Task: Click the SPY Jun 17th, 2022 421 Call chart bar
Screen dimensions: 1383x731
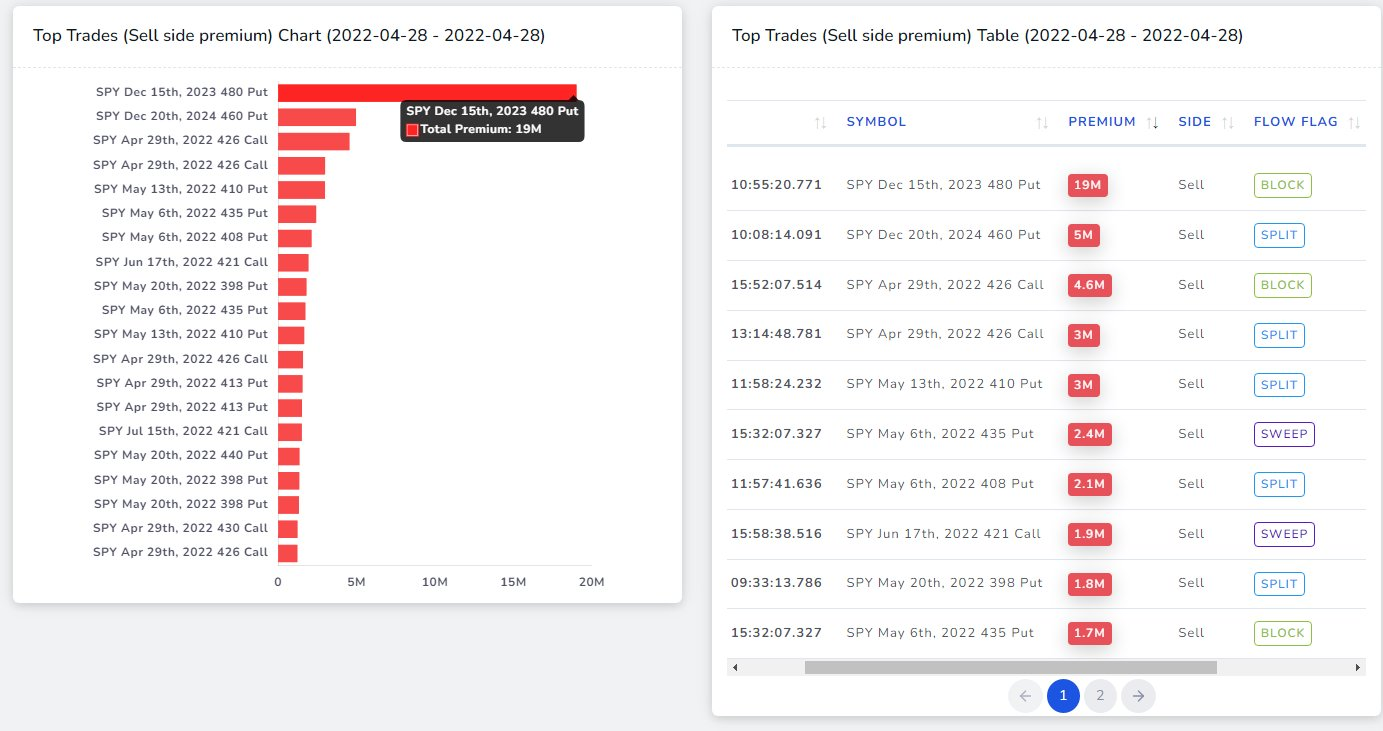Action: 293,262
